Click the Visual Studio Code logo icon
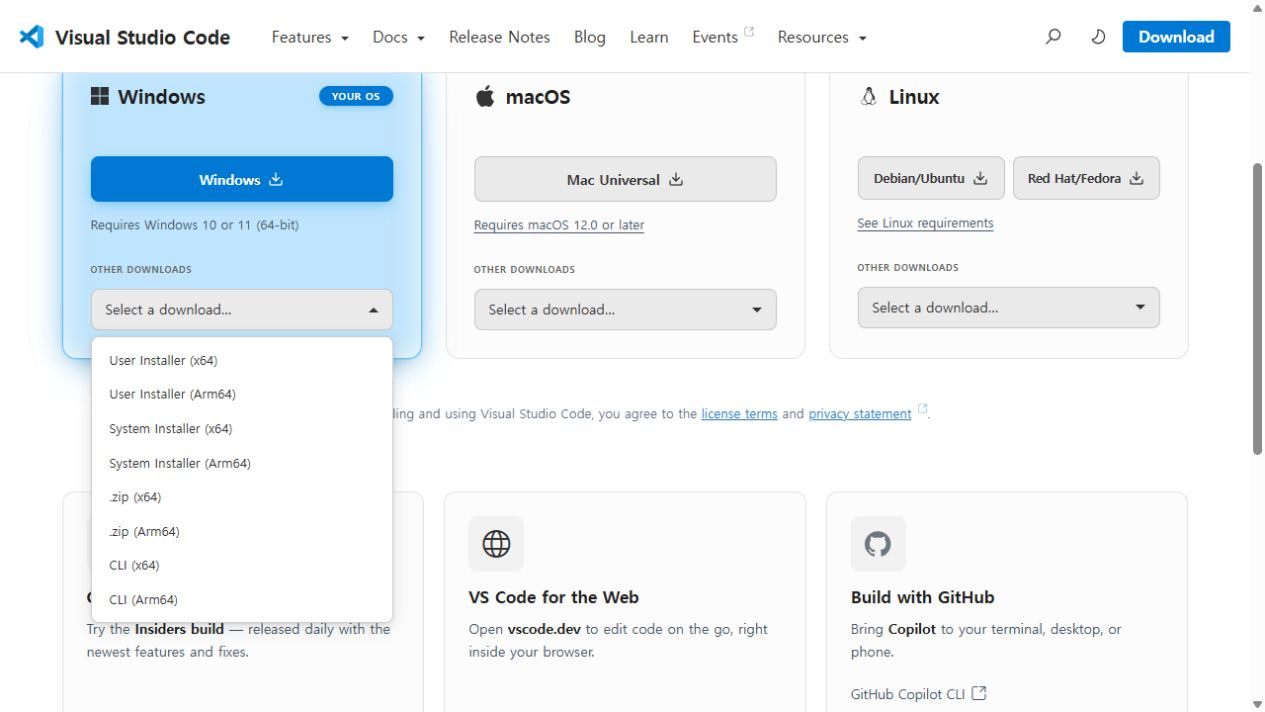 31,37
